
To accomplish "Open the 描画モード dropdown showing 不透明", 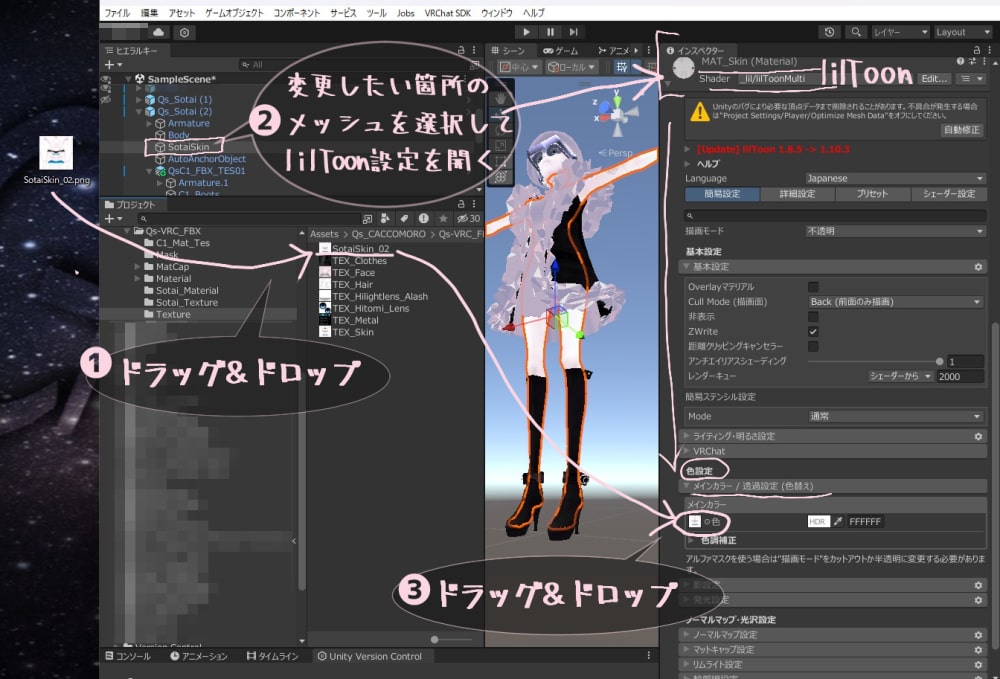I will (895, 231).
